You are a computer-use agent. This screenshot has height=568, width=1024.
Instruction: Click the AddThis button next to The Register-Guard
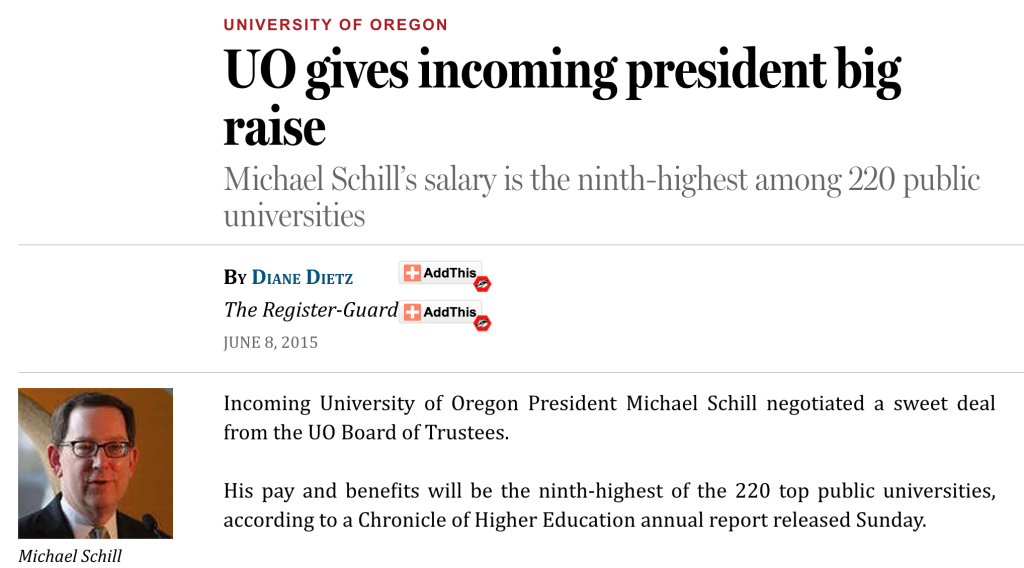coord(441,312)
